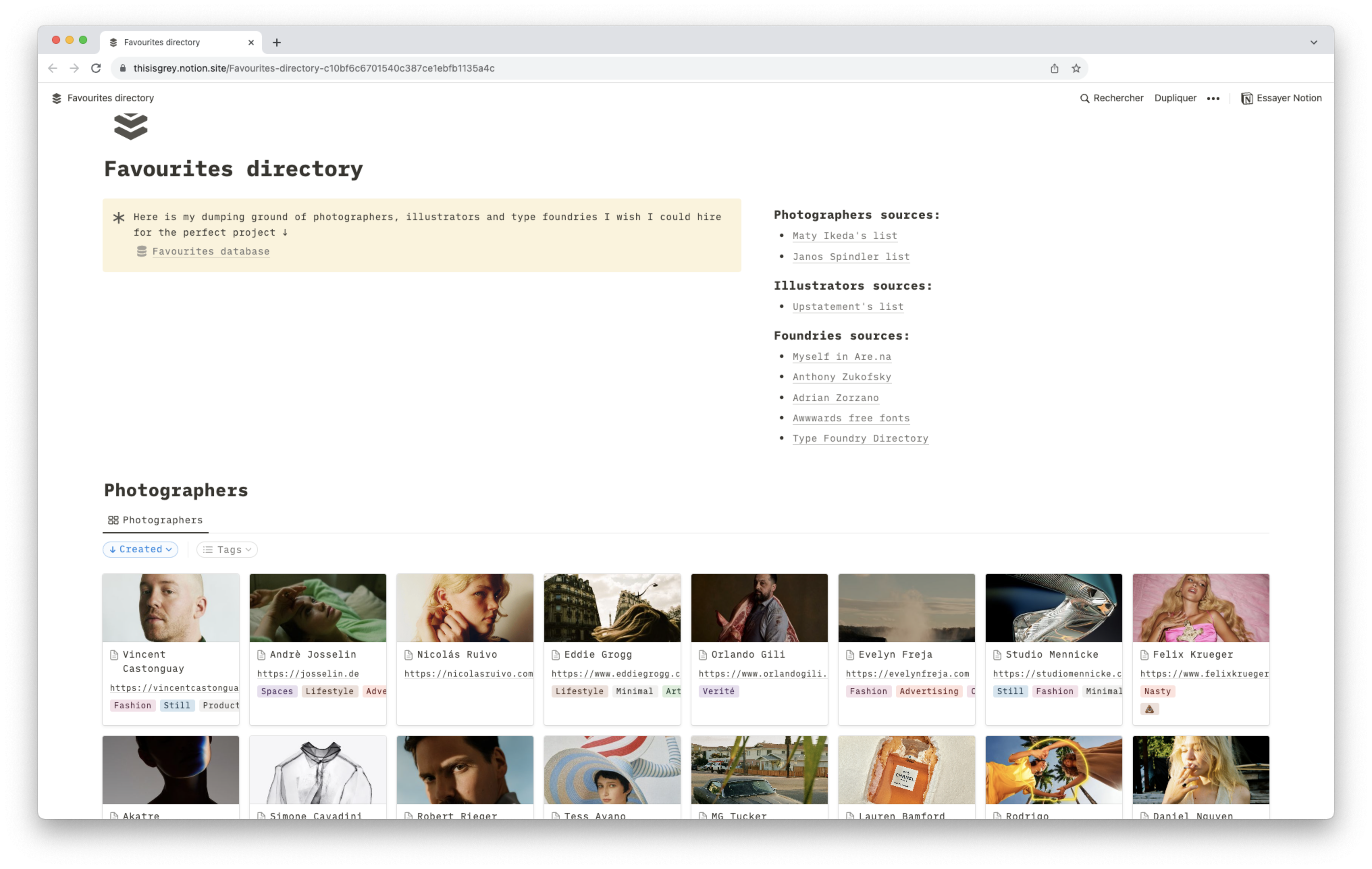
Task: Open the Type Foundry Directory link
Action: [860, 438]
